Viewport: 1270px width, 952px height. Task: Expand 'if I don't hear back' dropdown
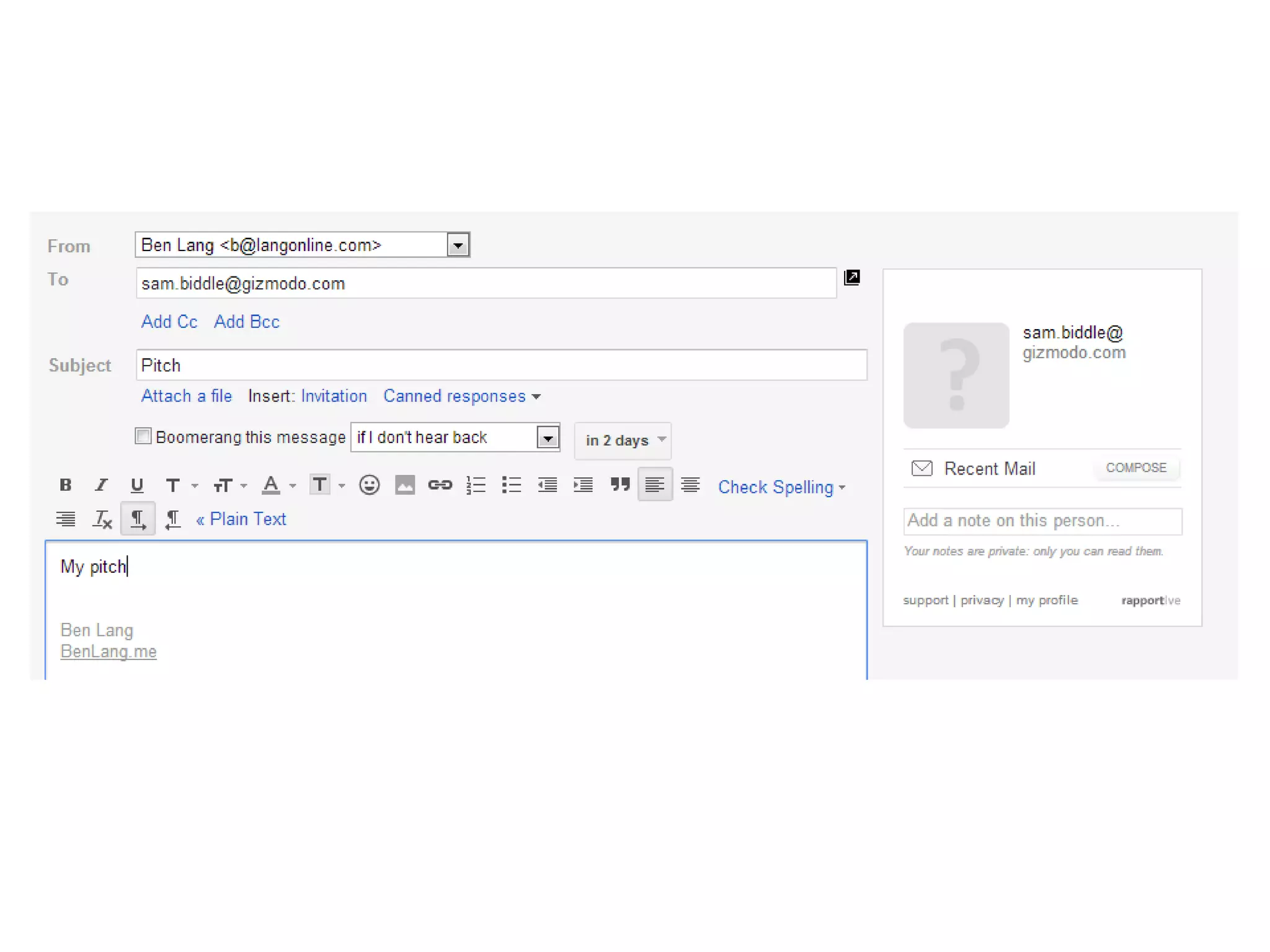click(x=548, y=438)
